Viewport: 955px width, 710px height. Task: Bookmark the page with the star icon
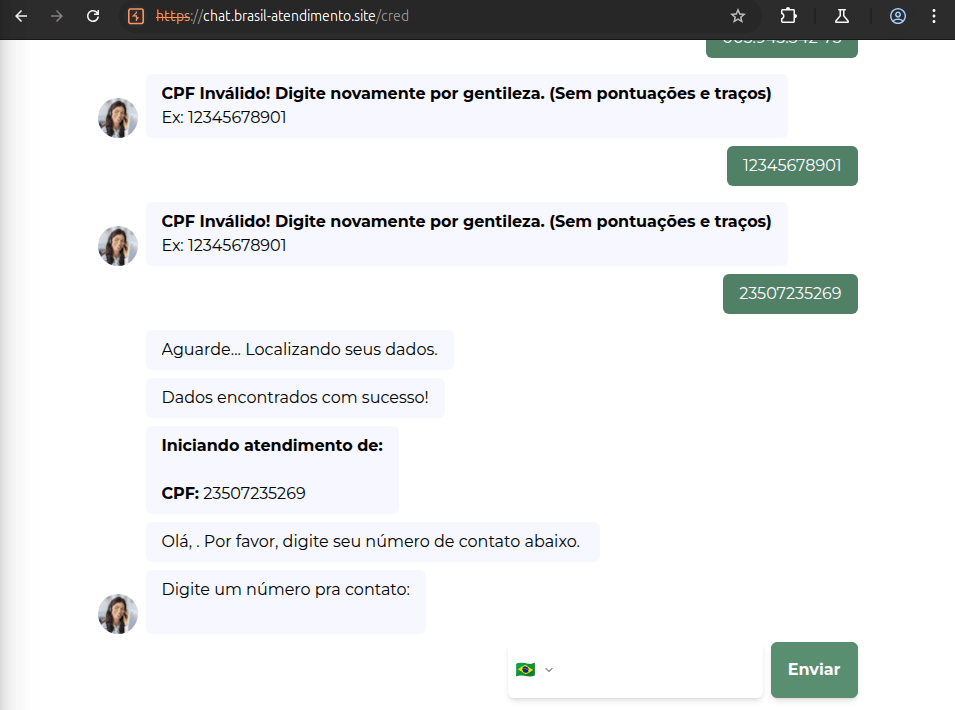click(x=737, y=16)
